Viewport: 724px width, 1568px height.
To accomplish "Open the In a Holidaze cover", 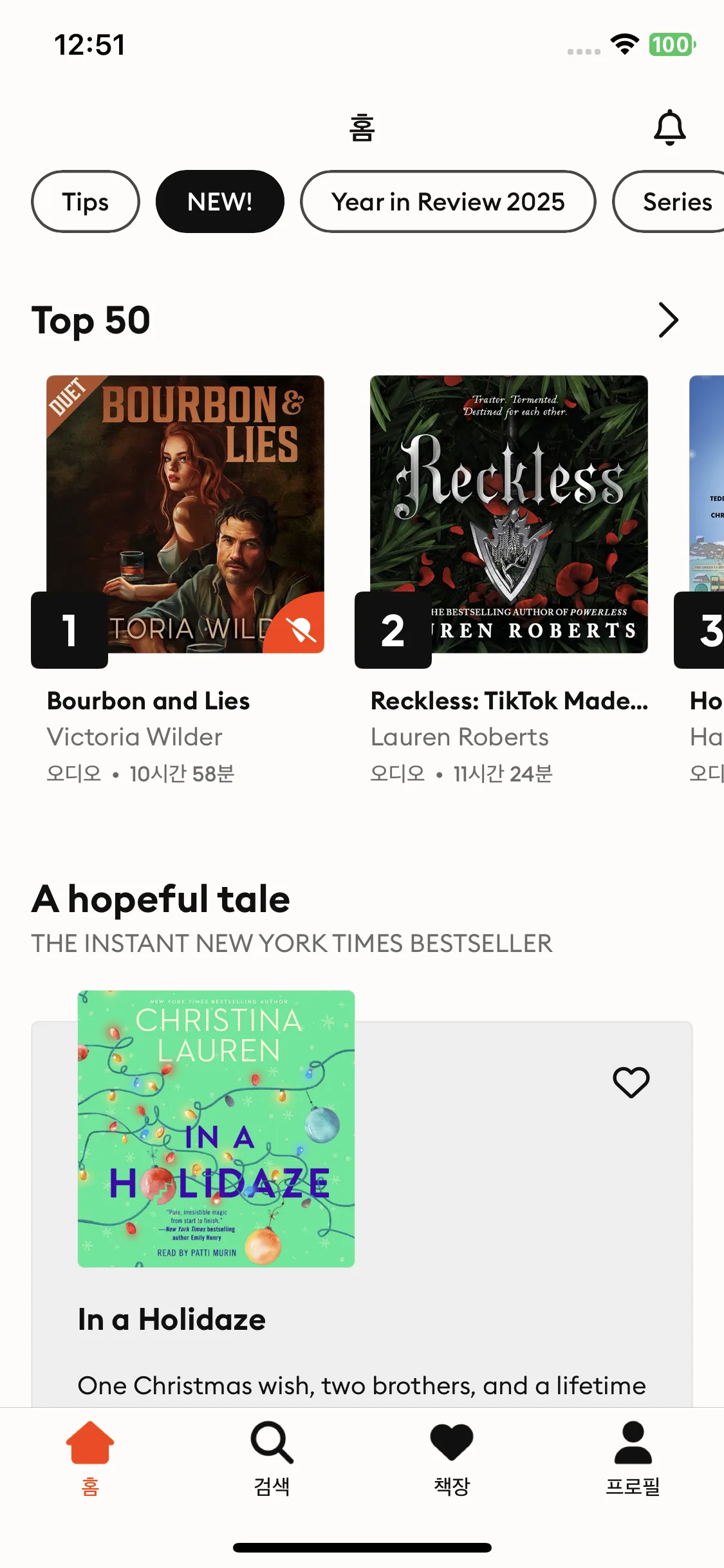I will coord(216,1129).
